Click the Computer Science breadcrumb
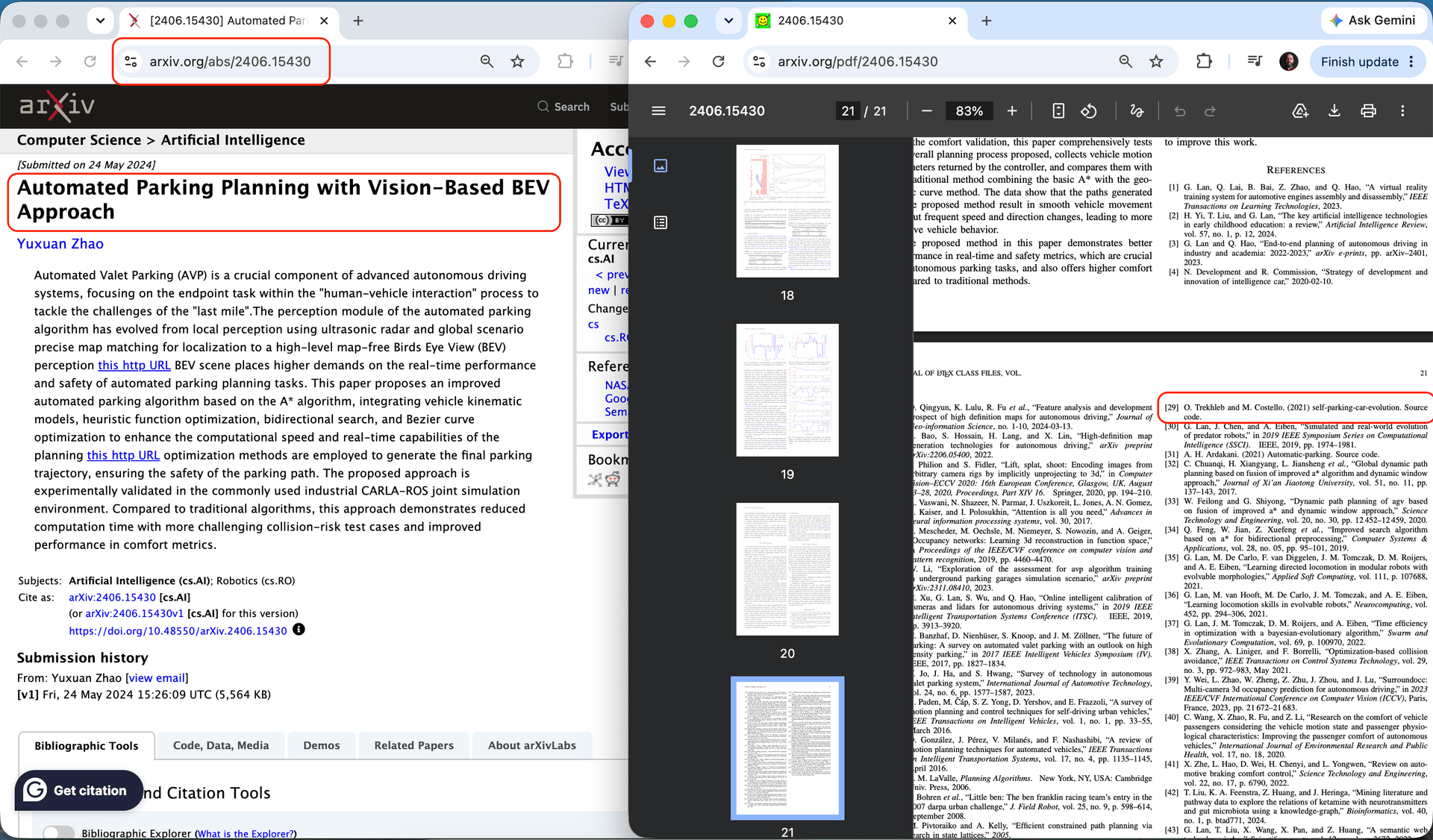This screenshot has height=840, width=1433. (x=79, y=140)
